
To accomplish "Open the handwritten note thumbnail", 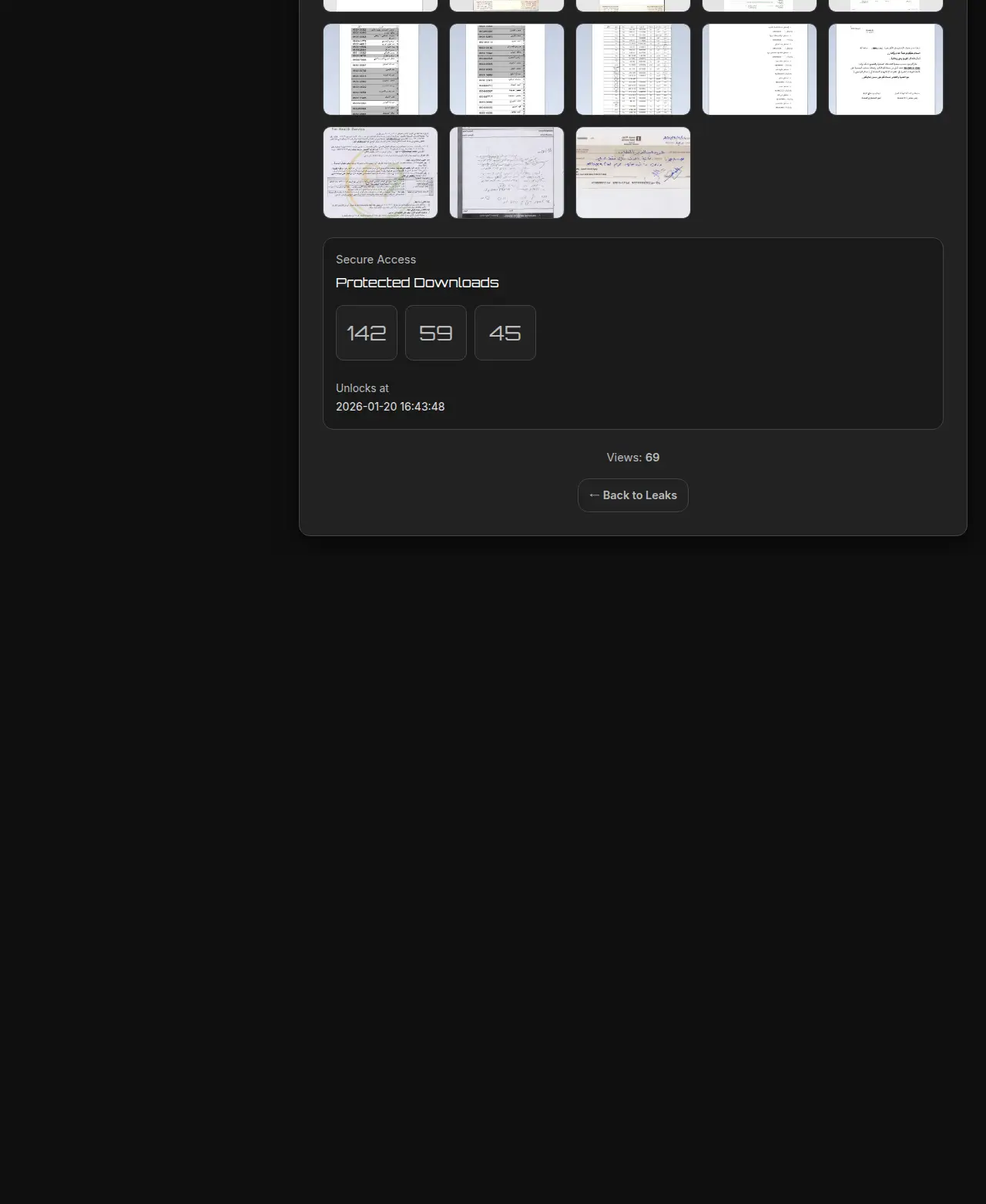I will [x=507, y=173].
